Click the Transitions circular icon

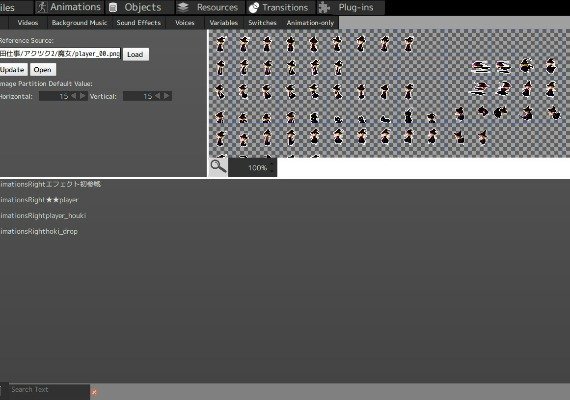pos(254,8)
